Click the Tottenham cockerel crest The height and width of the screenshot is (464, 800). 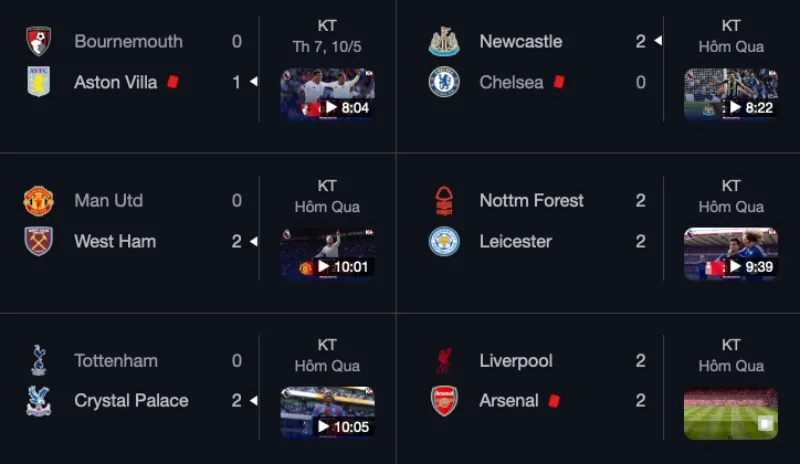click(x=38, y=360)
